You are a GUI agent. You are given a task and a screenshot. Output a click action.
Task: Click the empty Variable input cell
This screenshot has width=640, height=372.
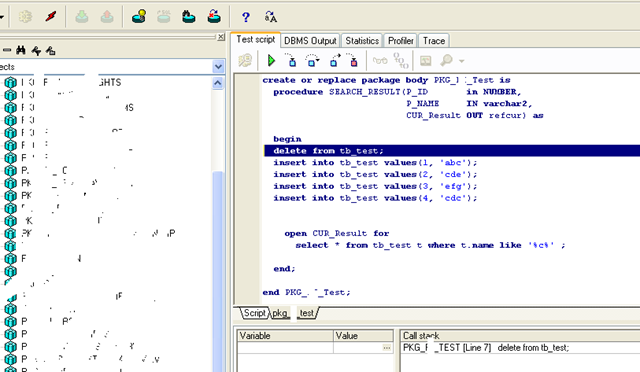[285, 348]
